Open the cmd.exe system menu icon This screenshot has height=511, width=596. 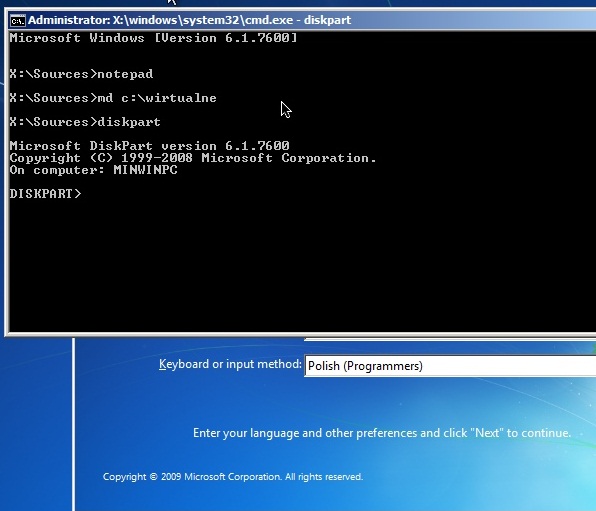point(17,21)
